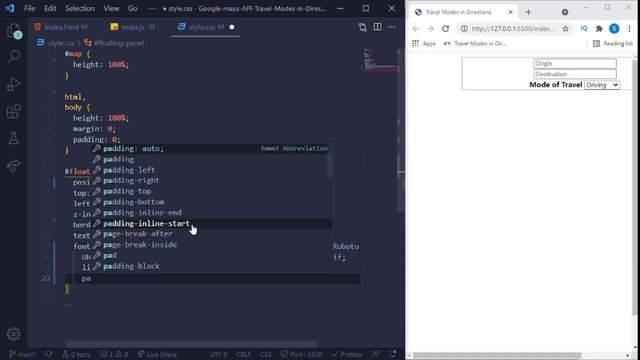Open the Extensions view
Image resolution: width=640 pixels, height=360 pixels.
click(x=13, y=111)
